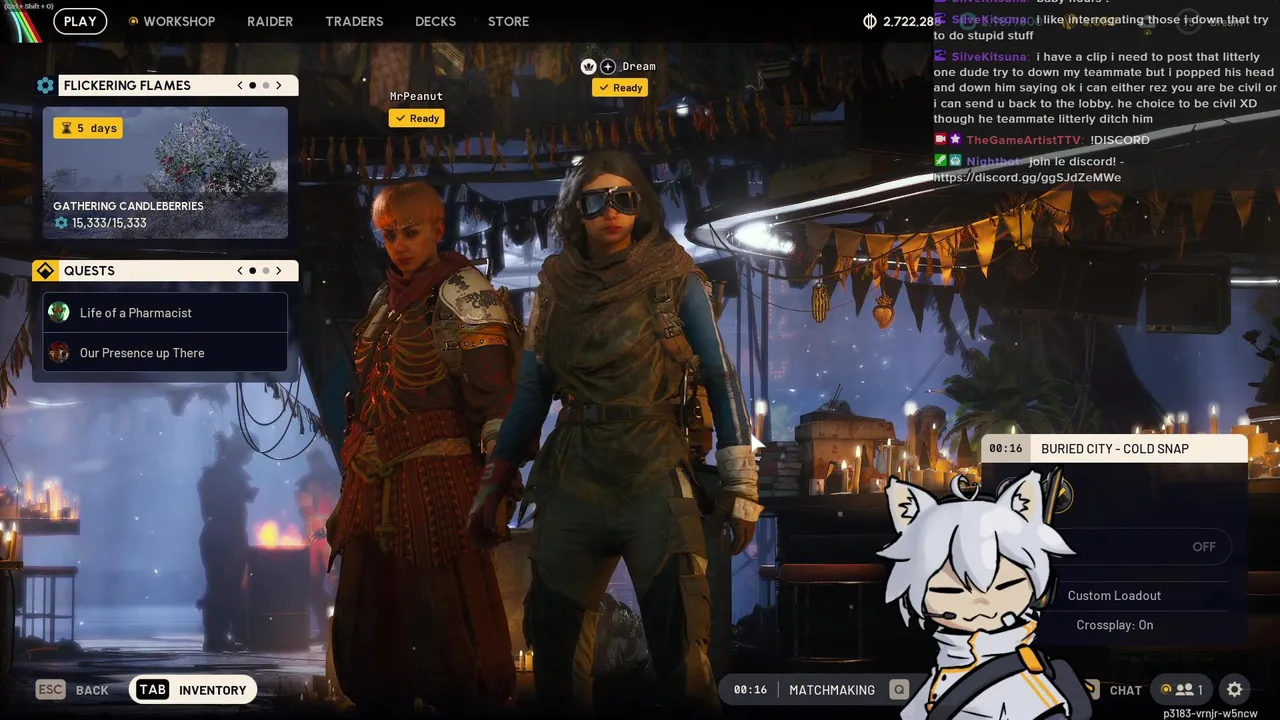
Task: Click the ESC key icon
Action: [50, 689]
